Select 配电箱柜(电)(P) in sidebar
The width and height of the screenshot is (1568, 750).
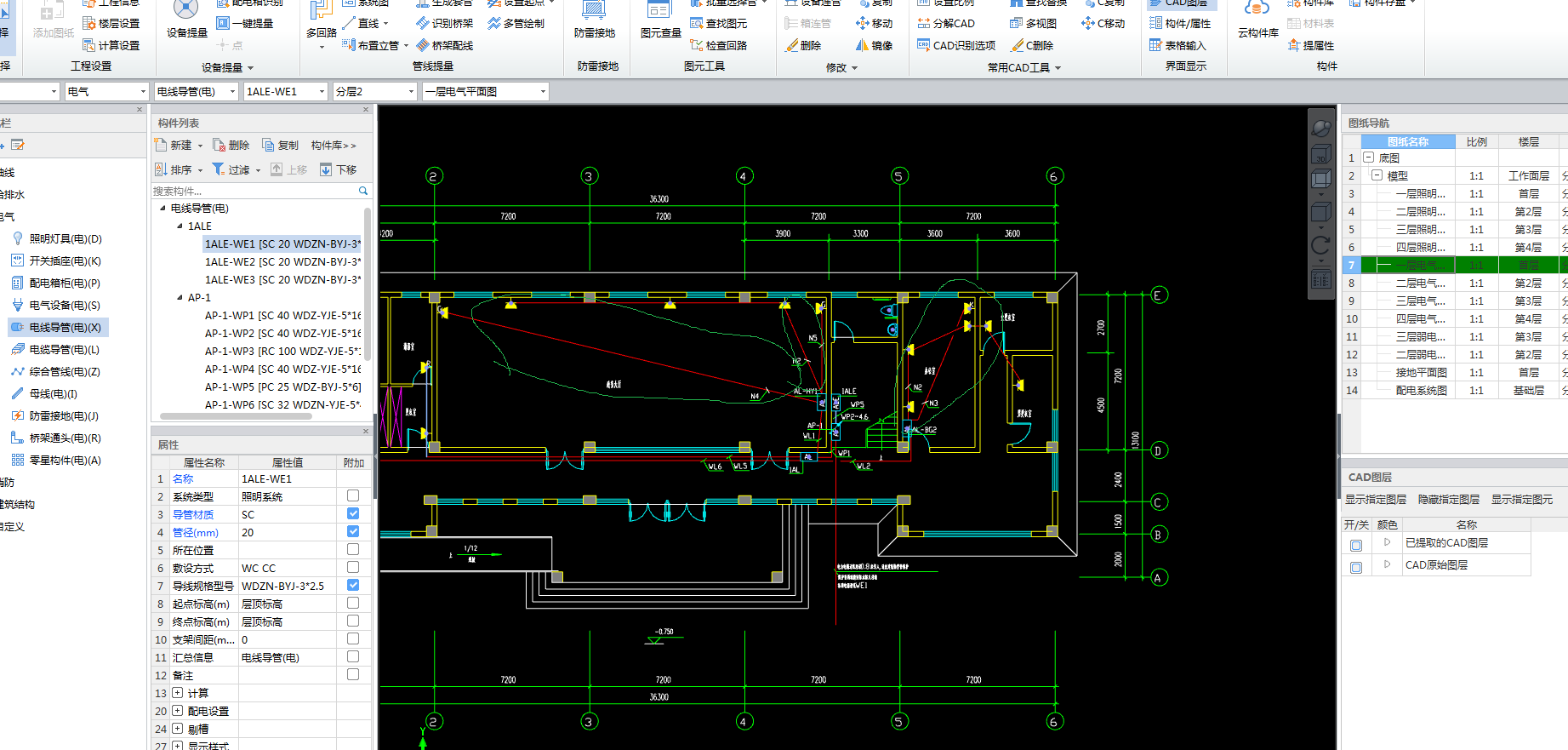pos(55,283)
